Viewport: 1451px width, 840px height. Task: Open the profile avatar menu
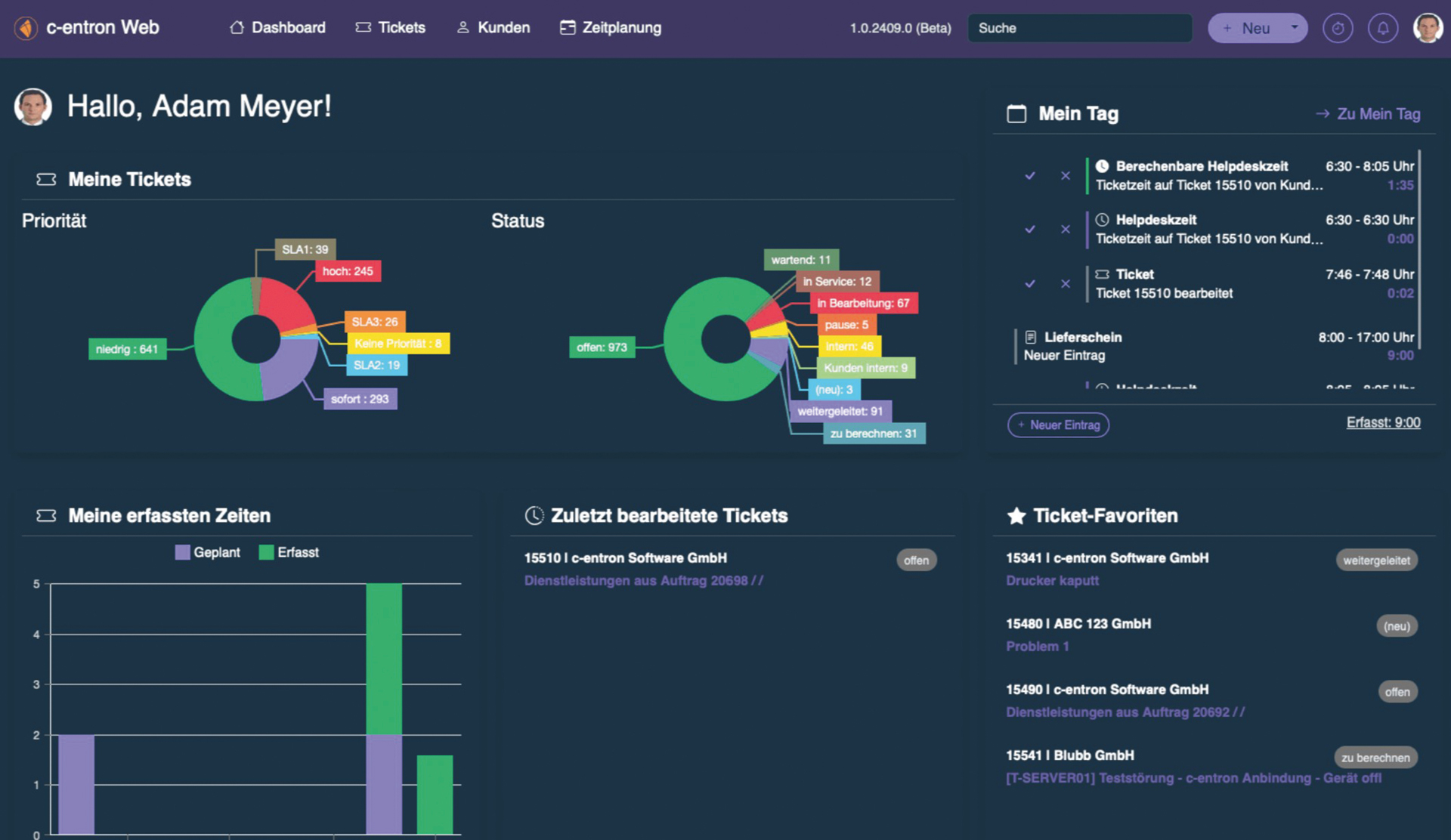click(1428, 27)
